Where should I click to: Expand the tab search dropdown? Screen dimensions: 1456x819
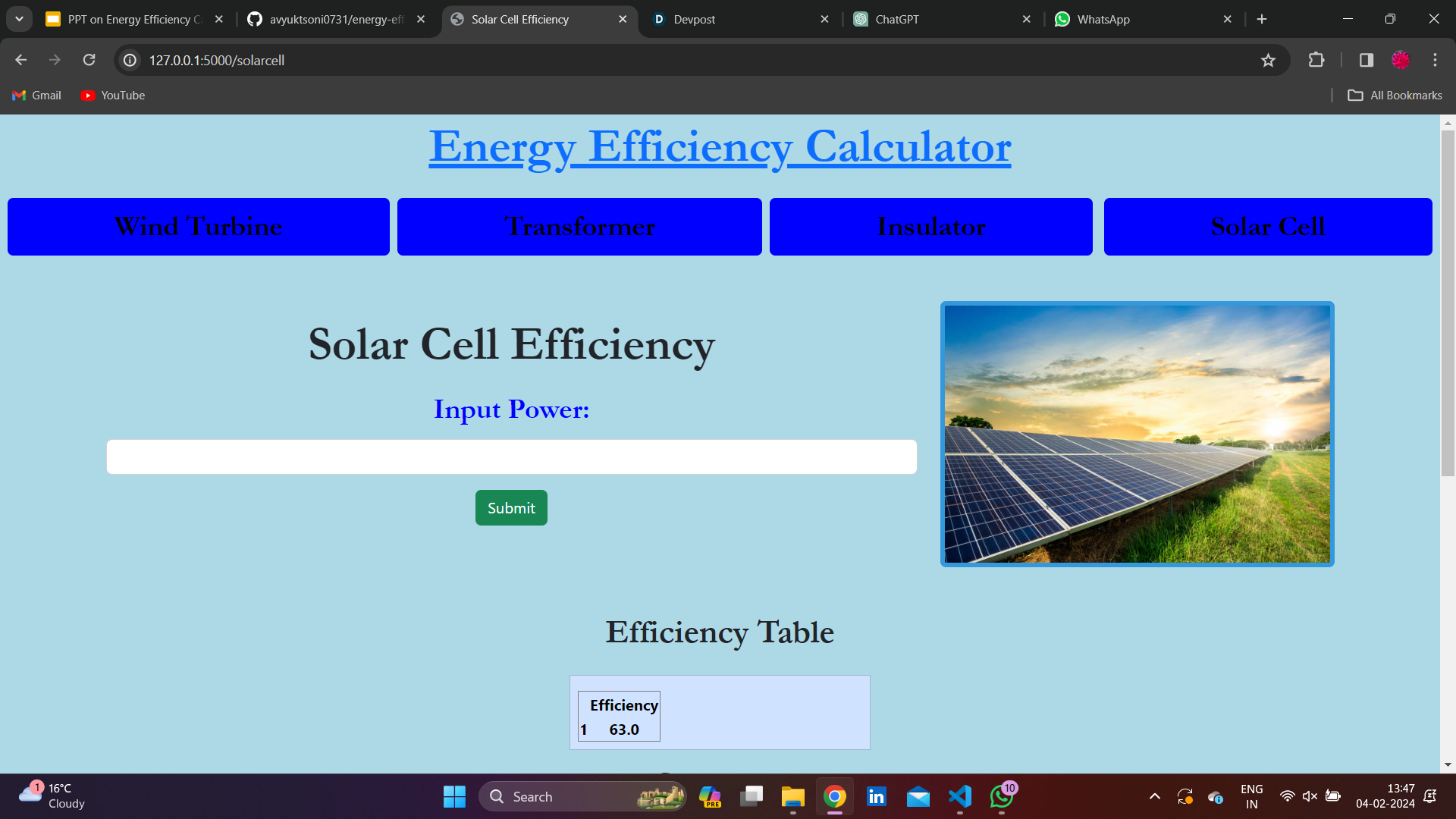(19, 19)
